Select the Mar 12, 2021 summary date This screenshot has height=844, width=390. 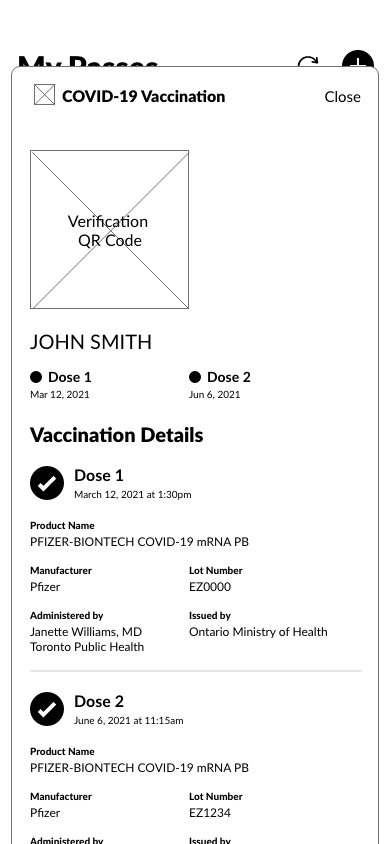point(60,395)
